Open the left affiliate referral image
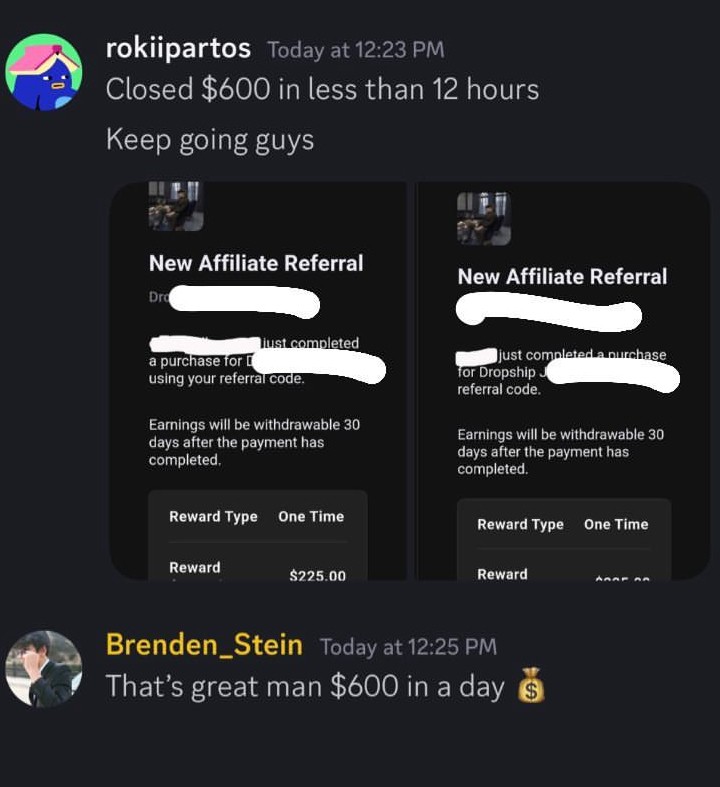The width and height of the screenshot is (720, 787). (258, 380)
